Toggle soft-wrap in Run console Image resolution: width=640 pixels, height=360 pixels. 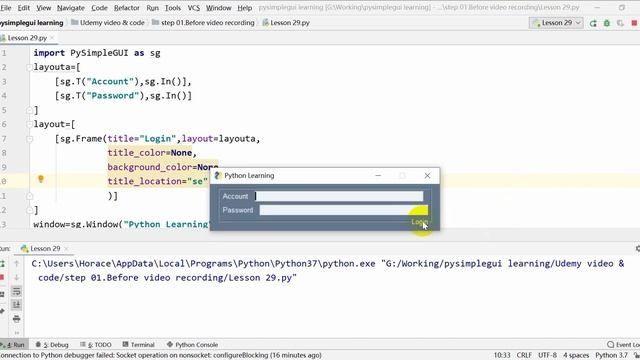(x=17, y=291)
